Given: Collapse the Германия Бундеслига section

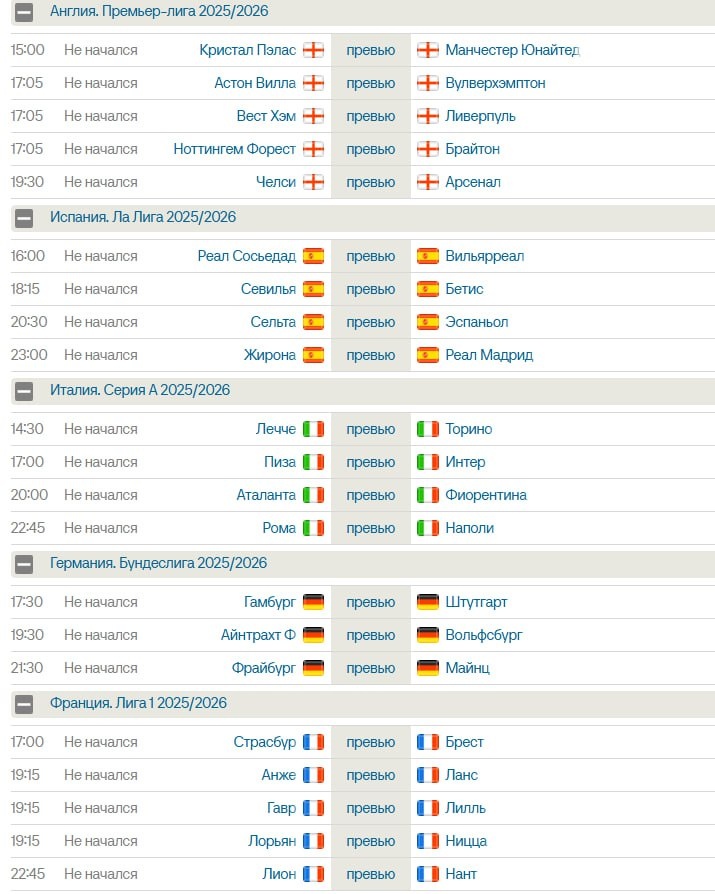Looking at the screenshot, I should pos(24,564).
